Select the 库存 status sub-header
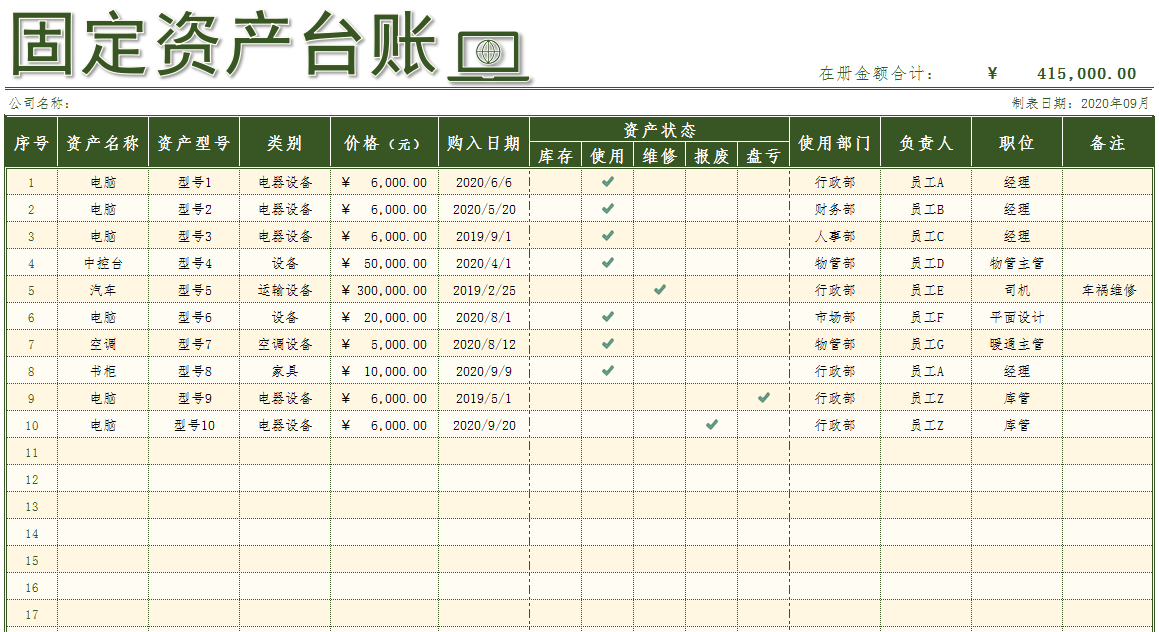 [x=556, y=155]
